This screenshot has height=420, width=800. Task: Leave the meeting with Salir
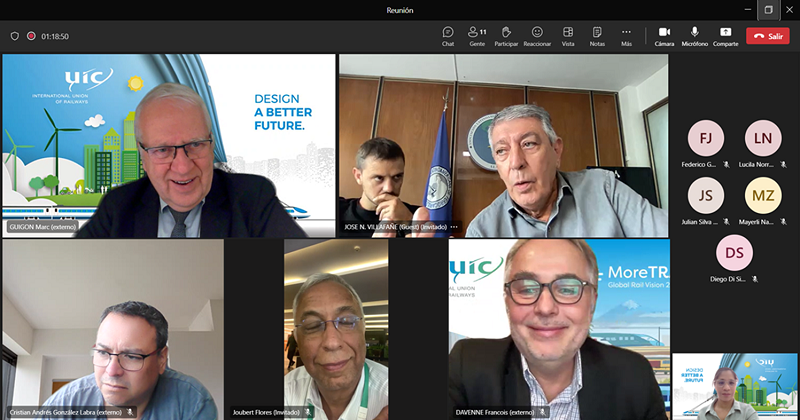(768, 36)
